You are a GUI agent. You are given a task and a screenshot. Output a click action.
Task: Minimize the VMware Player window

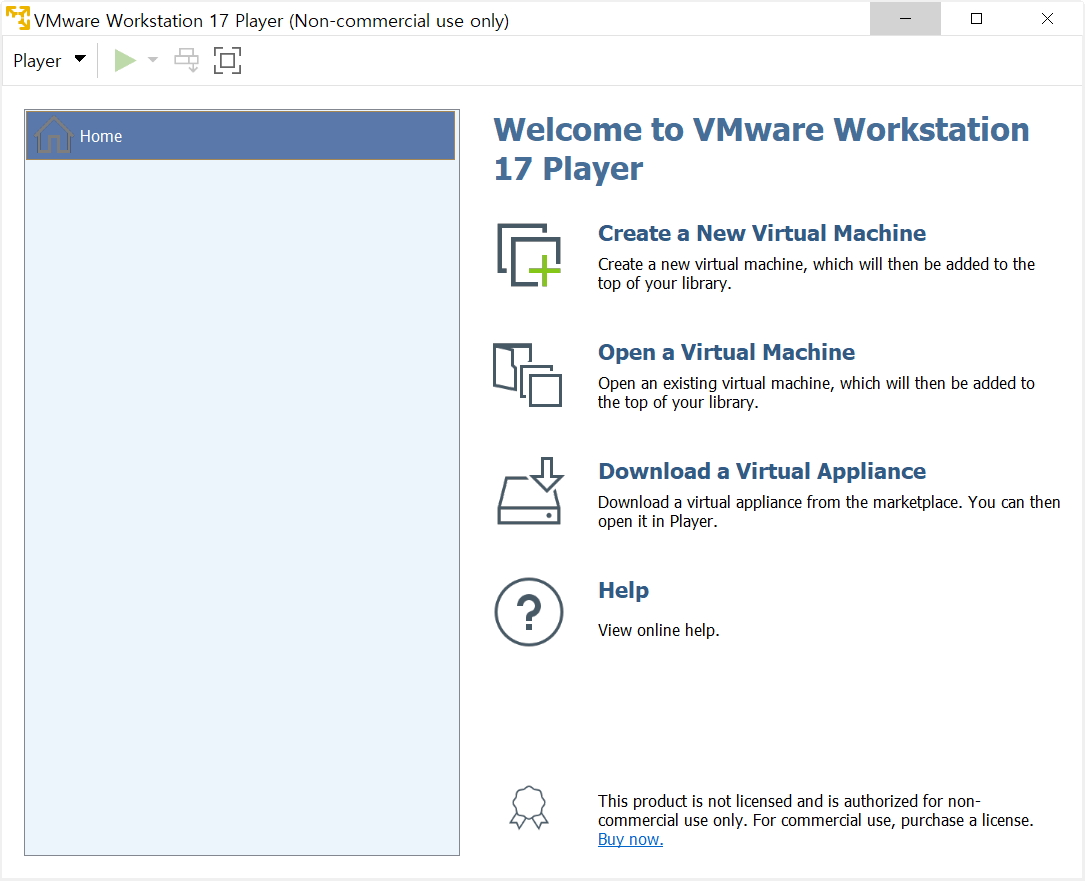905,19
